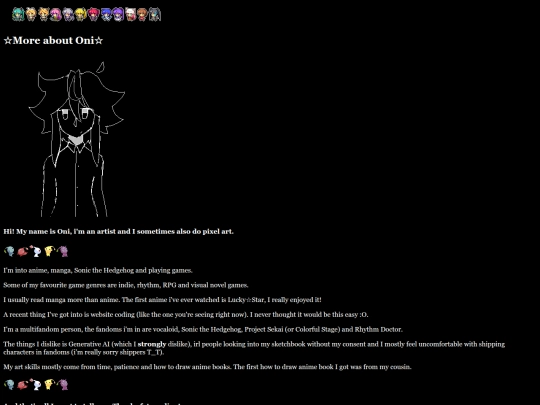This screenshot has height=405, width=540.
Task: Click the 'I'm into anime, manga' sentence
Action: point(98,270)
